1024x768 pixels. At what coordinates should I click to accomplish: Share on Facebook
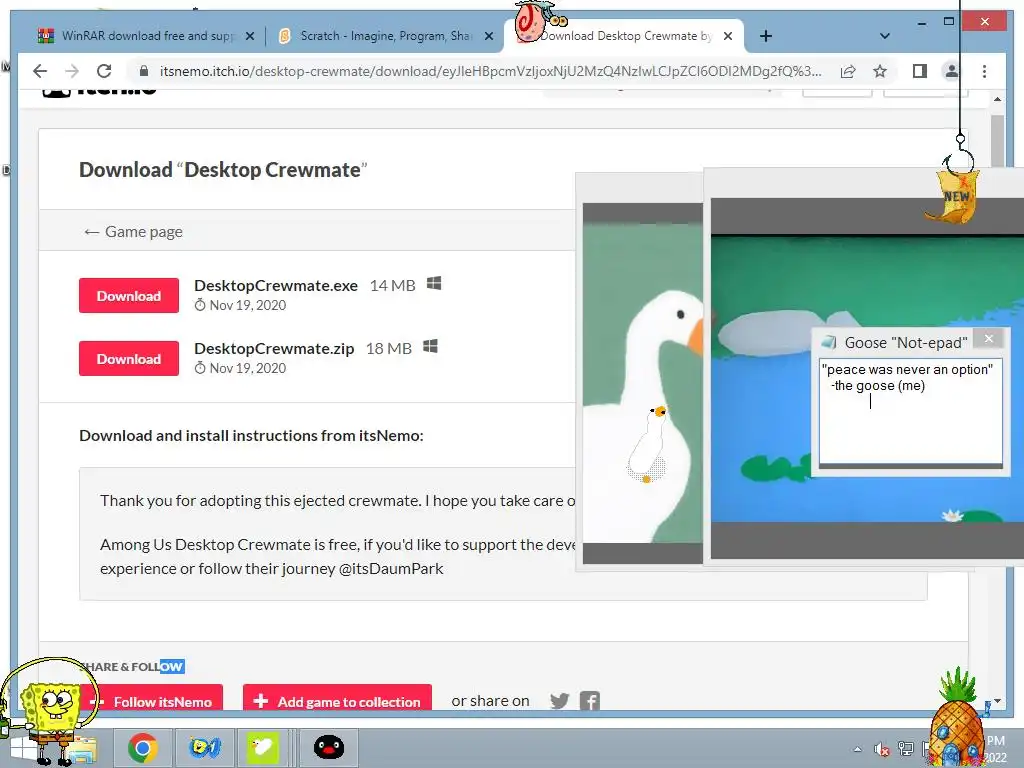click(x=590, y=701)
